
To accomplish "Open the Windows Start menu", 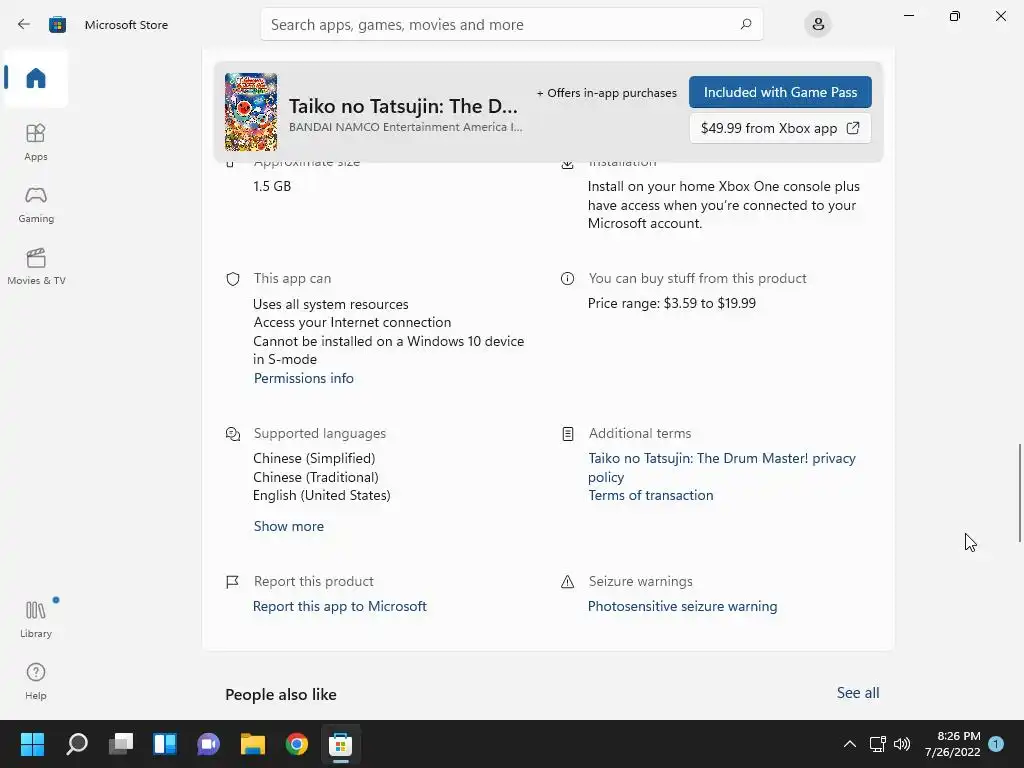I will click(32, 744).
